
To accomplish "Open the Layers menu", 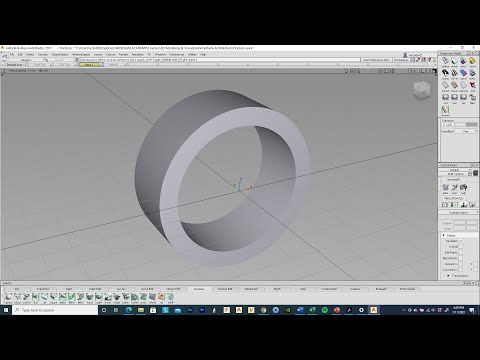I will tap(98, 54).
